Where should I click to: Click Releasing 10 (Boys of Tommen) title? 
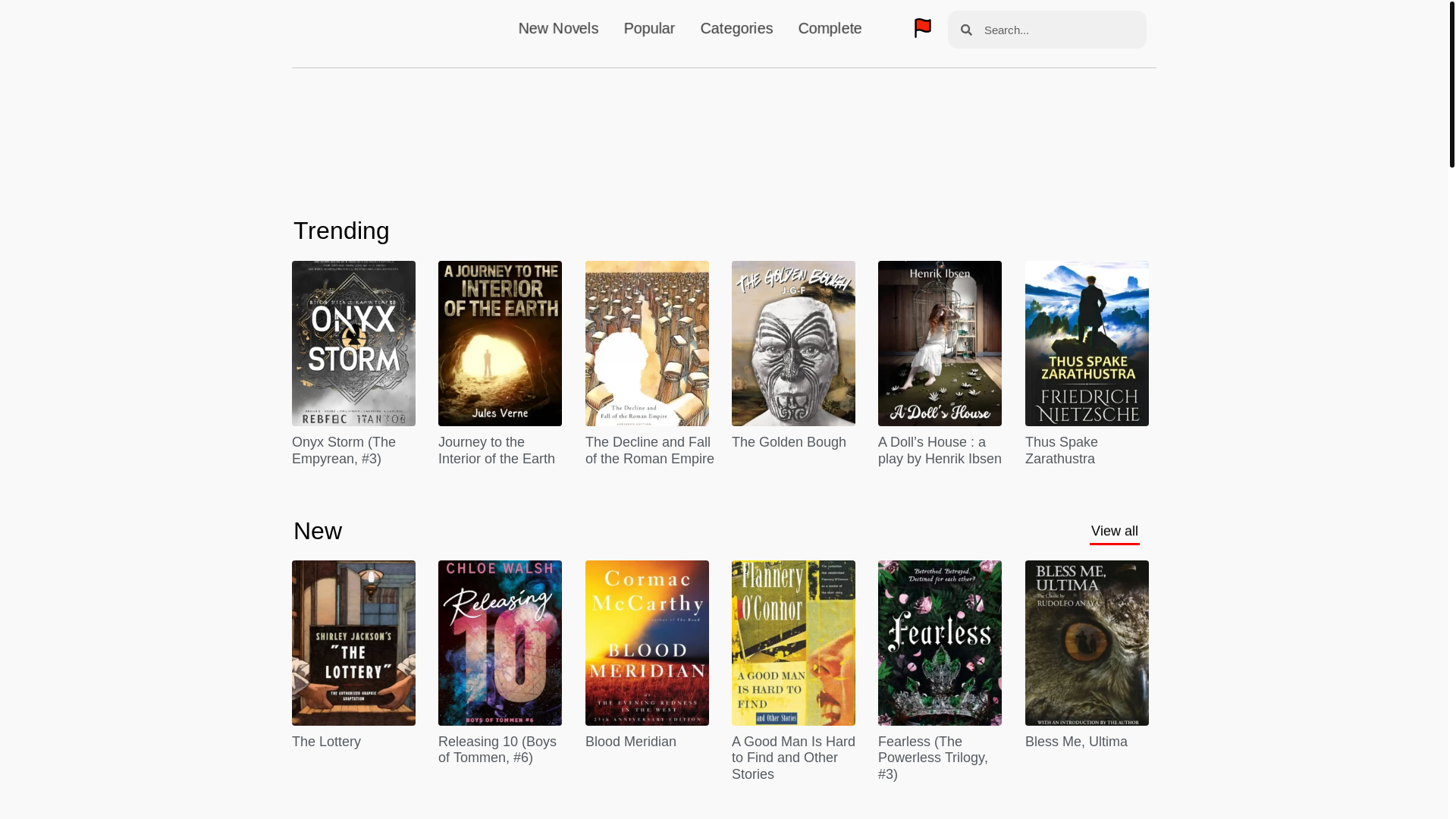pyautogui.click(x=497, y=750)
